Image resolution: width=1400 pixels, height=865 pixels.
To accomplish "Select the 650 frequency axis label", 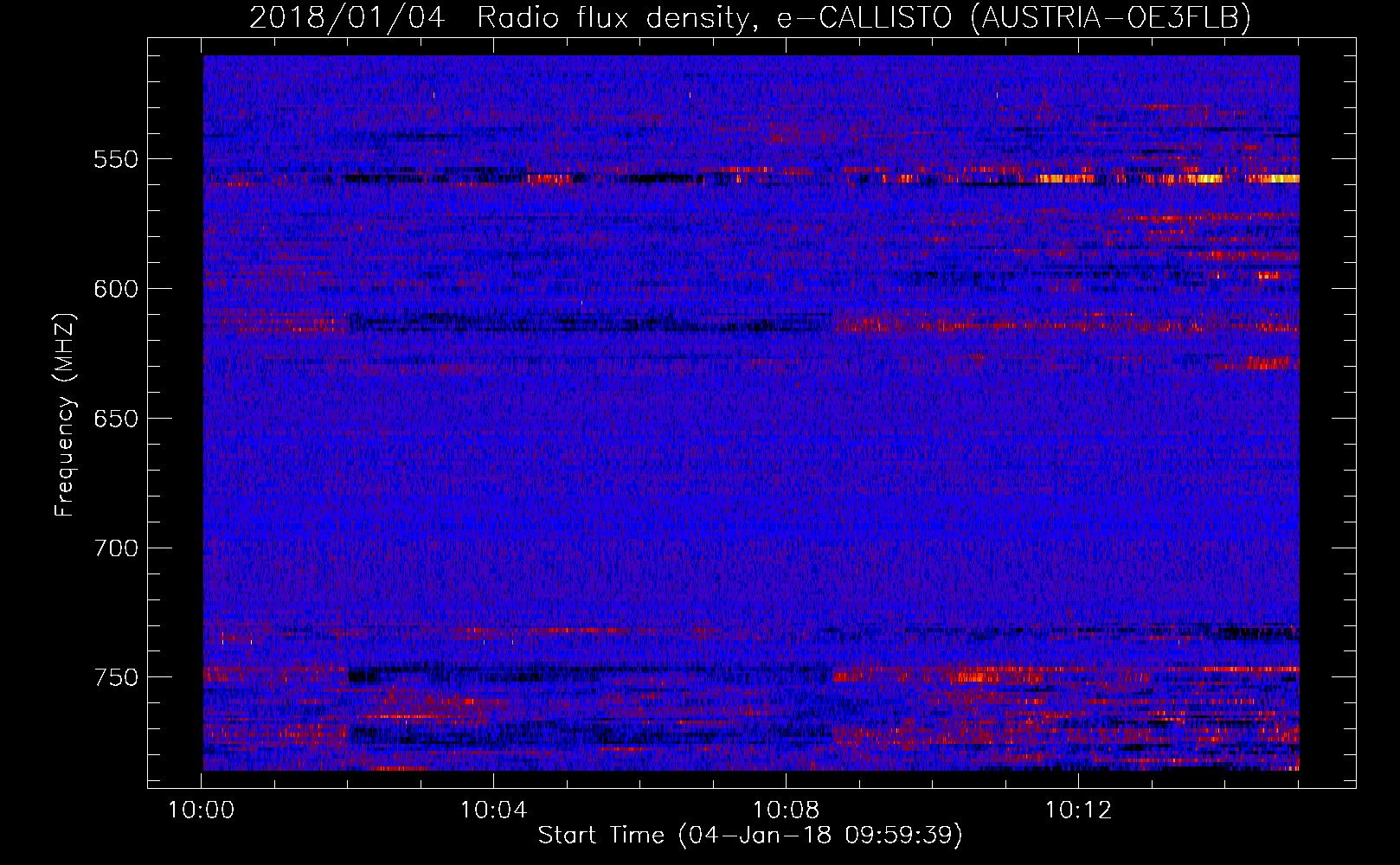I will point(116,420).
